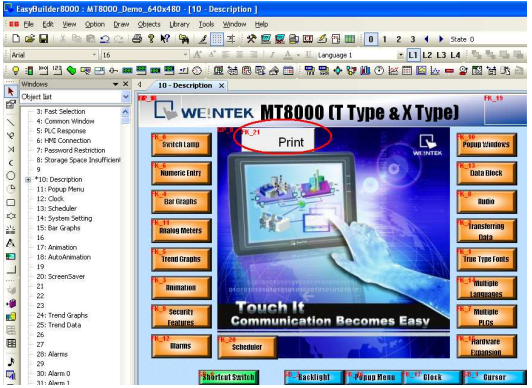Insert a Picture with left toolbar icon

(11, 257)
